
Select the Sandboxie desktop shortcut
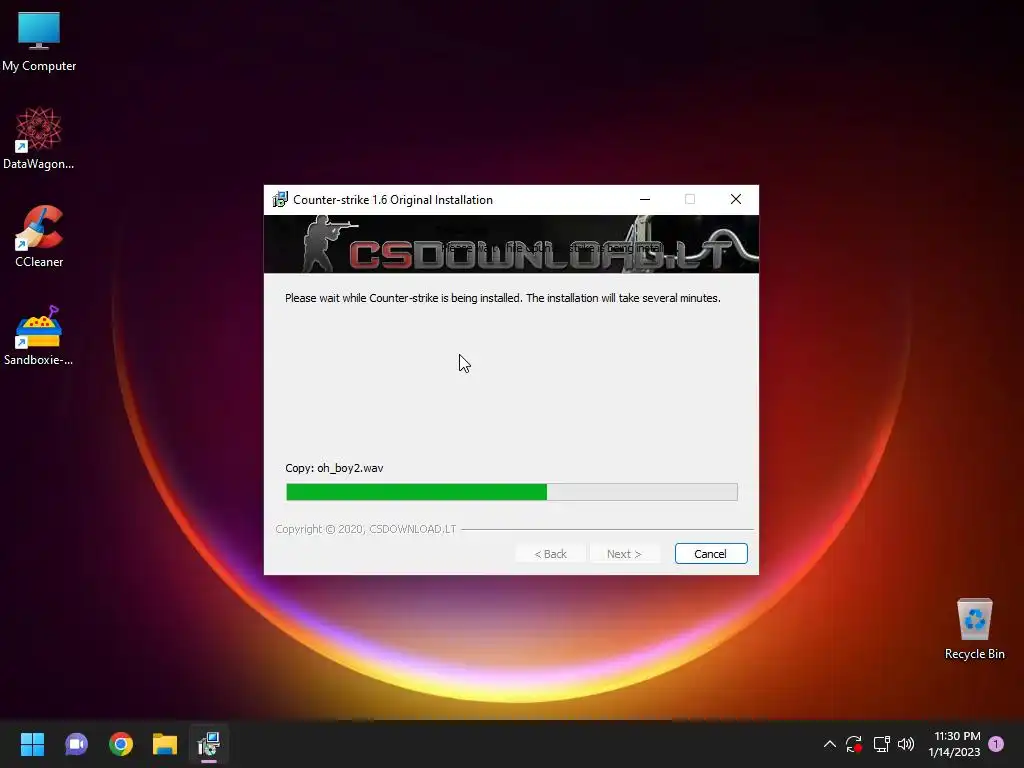(x=39, y=335)
